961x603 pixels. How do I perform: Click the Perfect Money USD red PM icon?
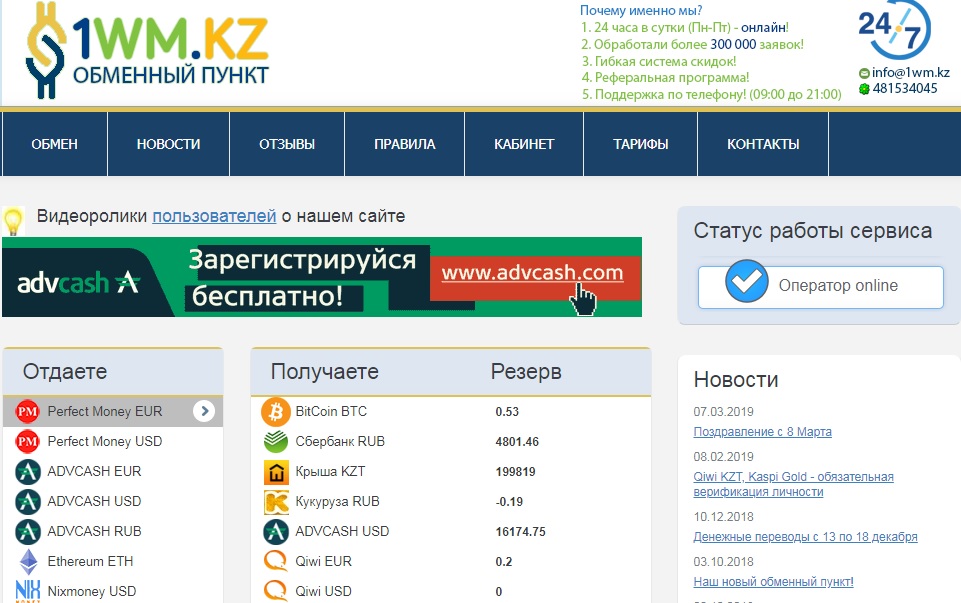coord(28,441)
